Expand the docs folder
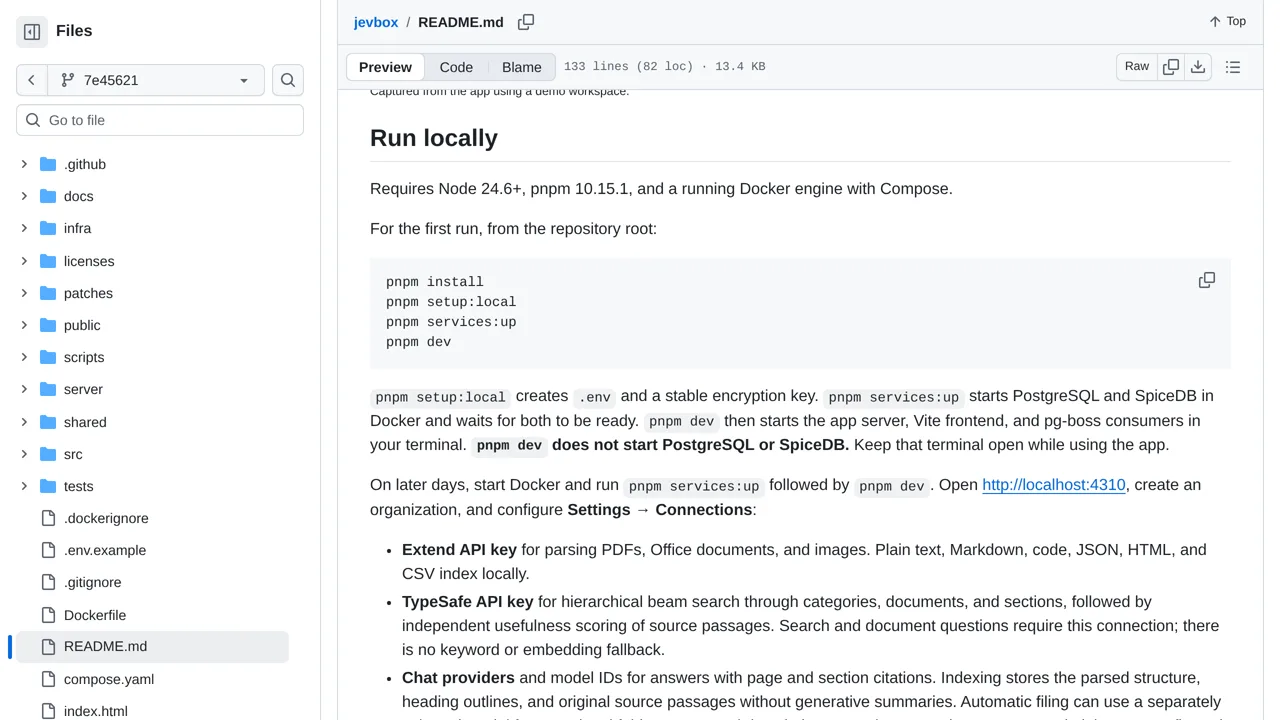The height and width of the screenshot is (720, 1280). coord(24,196)
